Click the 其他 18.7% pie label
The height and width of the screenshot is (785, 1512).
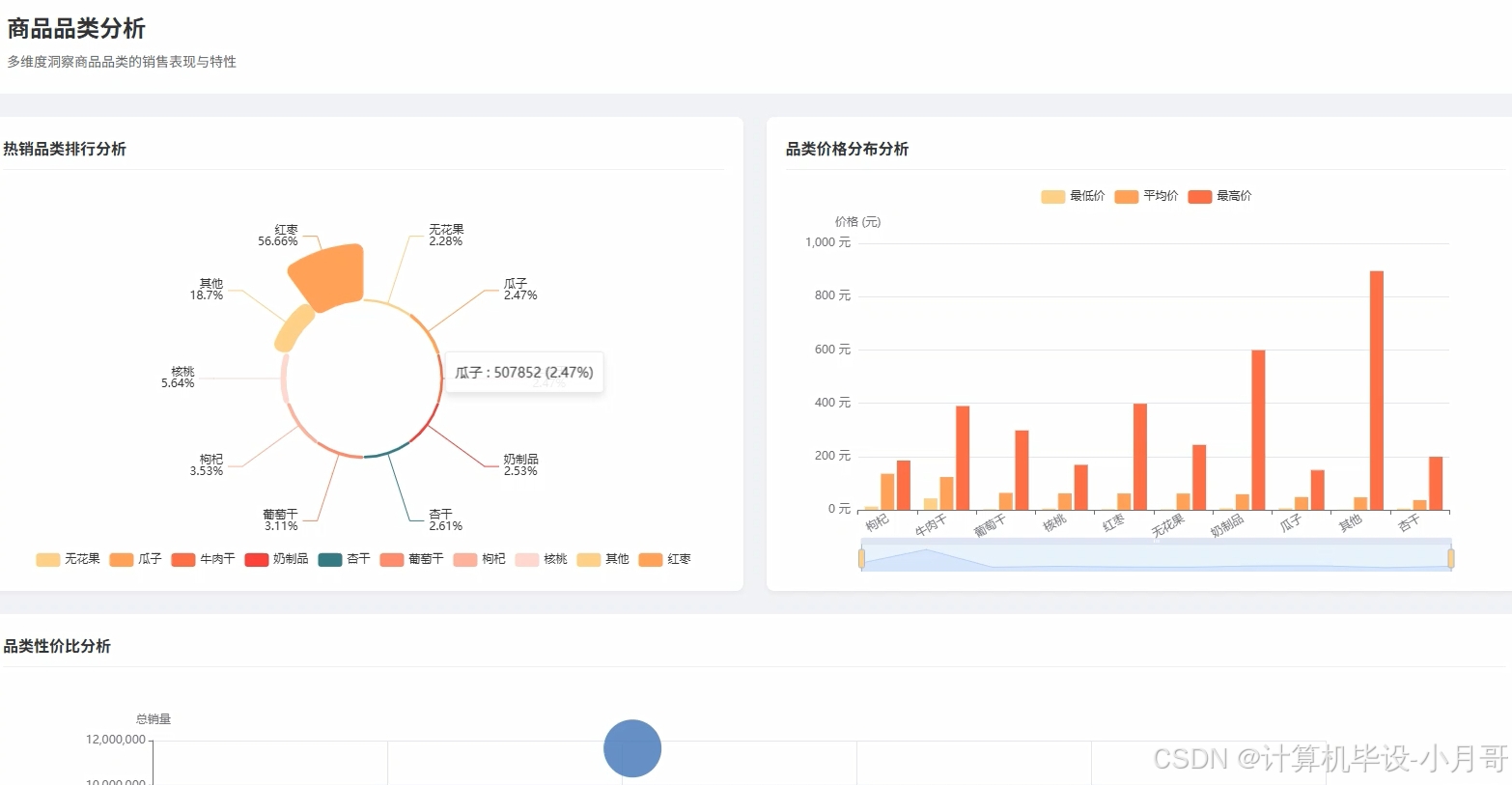207,290
